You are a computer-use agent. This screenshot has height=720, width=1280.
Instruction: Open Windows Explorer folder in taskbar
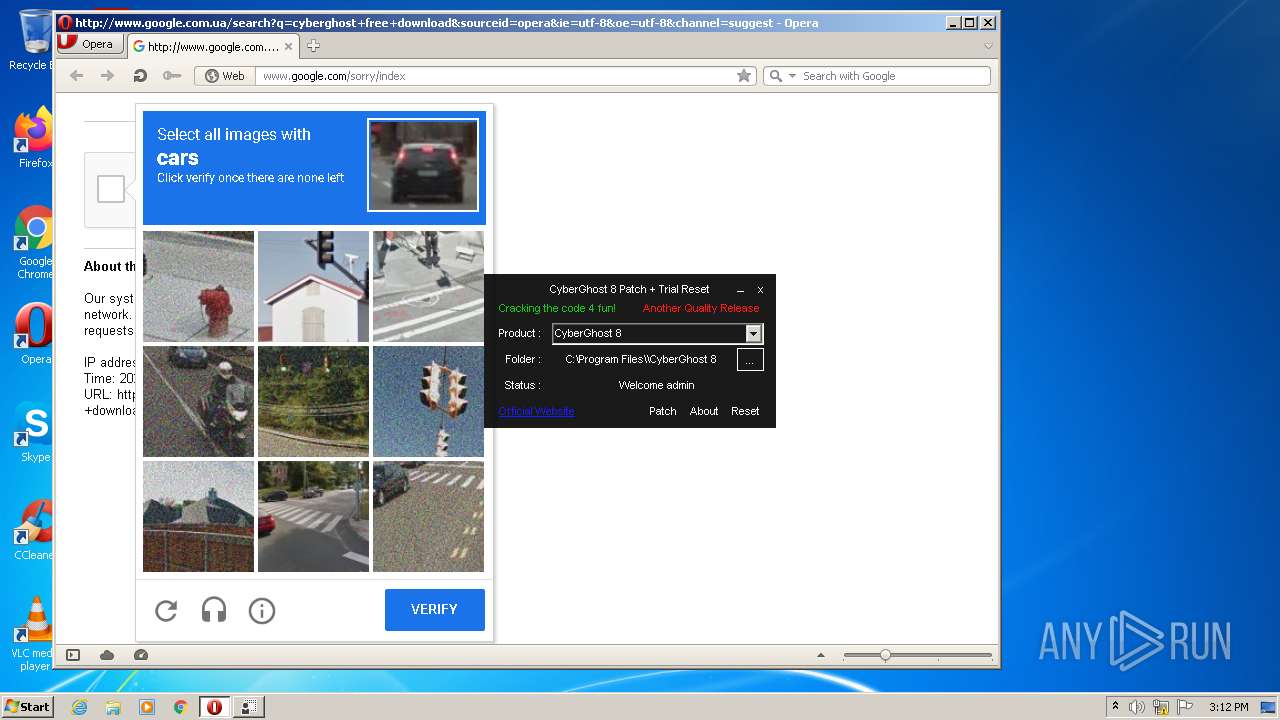113,707
